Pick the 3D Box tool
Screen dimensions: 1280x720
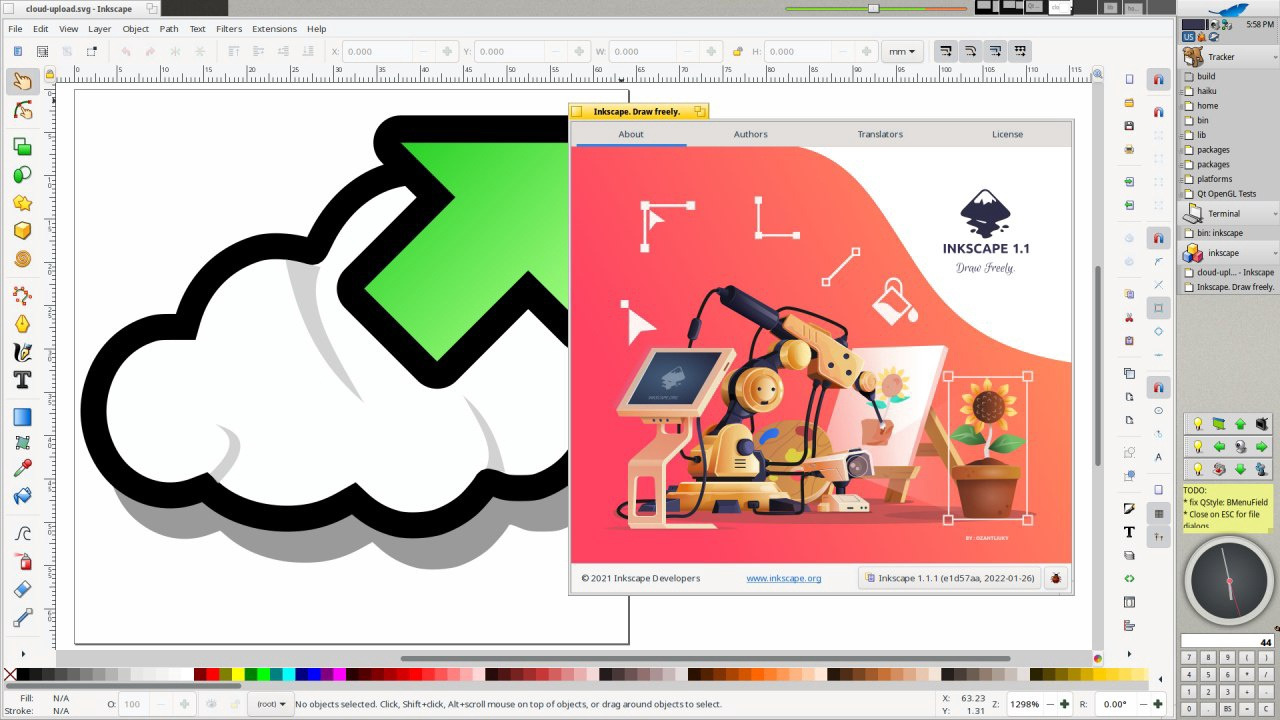[22, 231]
